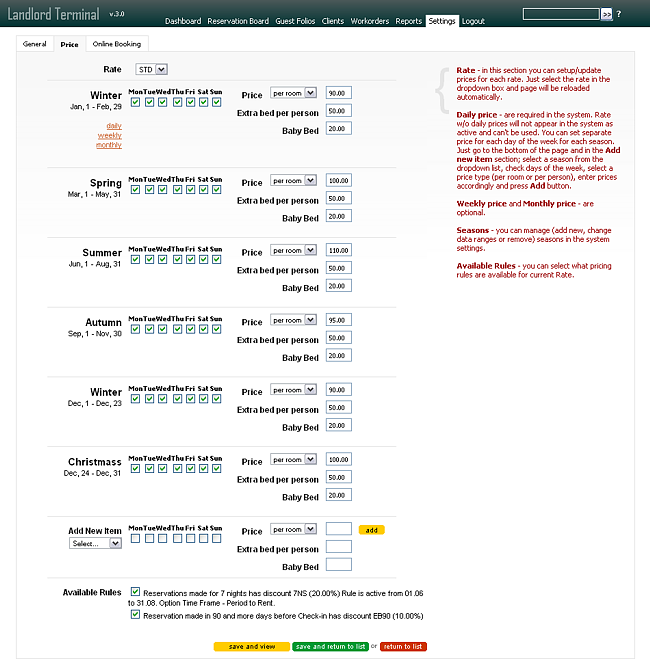Screen dimensions: 650x668
Task: Click the Landlord Terminal logo
Action: click(x=53, y=14)
